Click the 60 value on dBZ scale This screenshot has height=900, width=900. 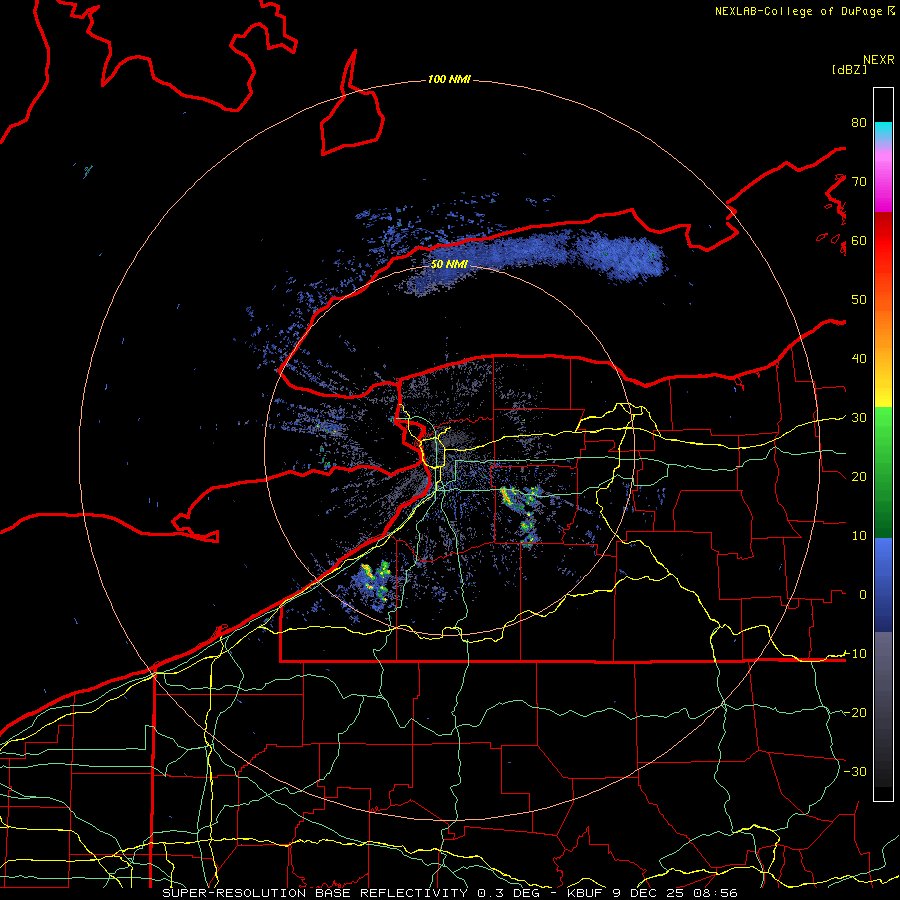[859, 240]
